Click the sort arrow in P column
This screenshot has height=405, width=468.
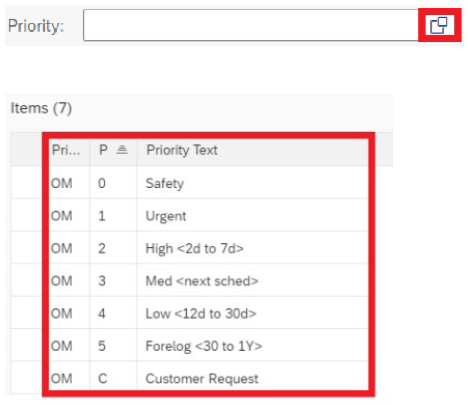122,150
